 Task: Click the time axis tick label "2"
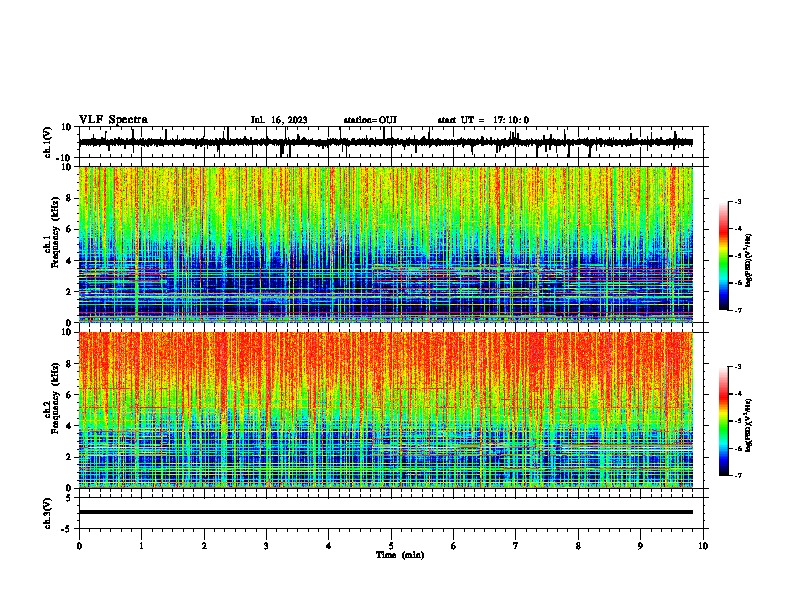[204, 546]
